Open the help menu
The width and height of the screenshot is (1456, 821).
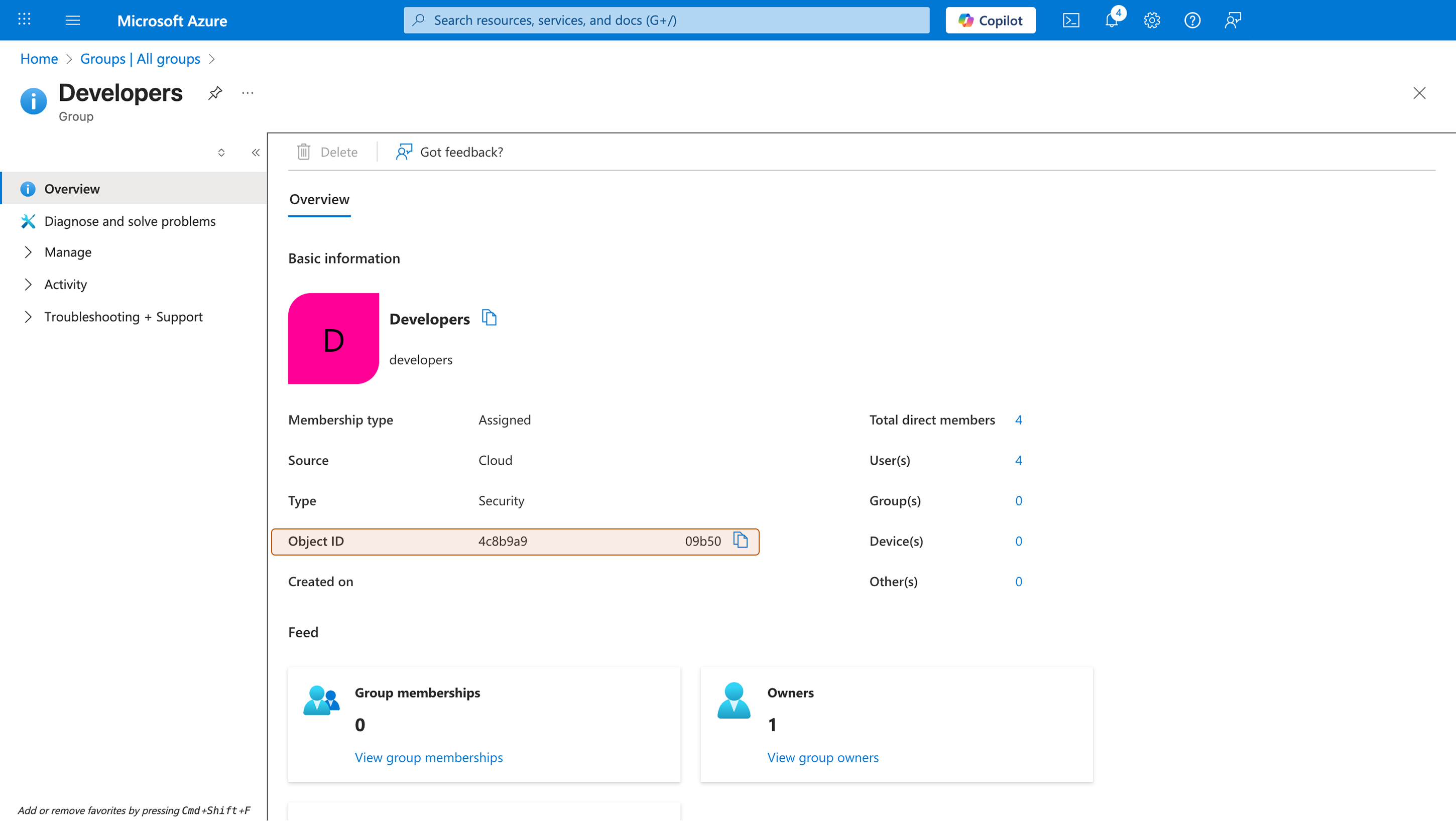click(1192, 20)
